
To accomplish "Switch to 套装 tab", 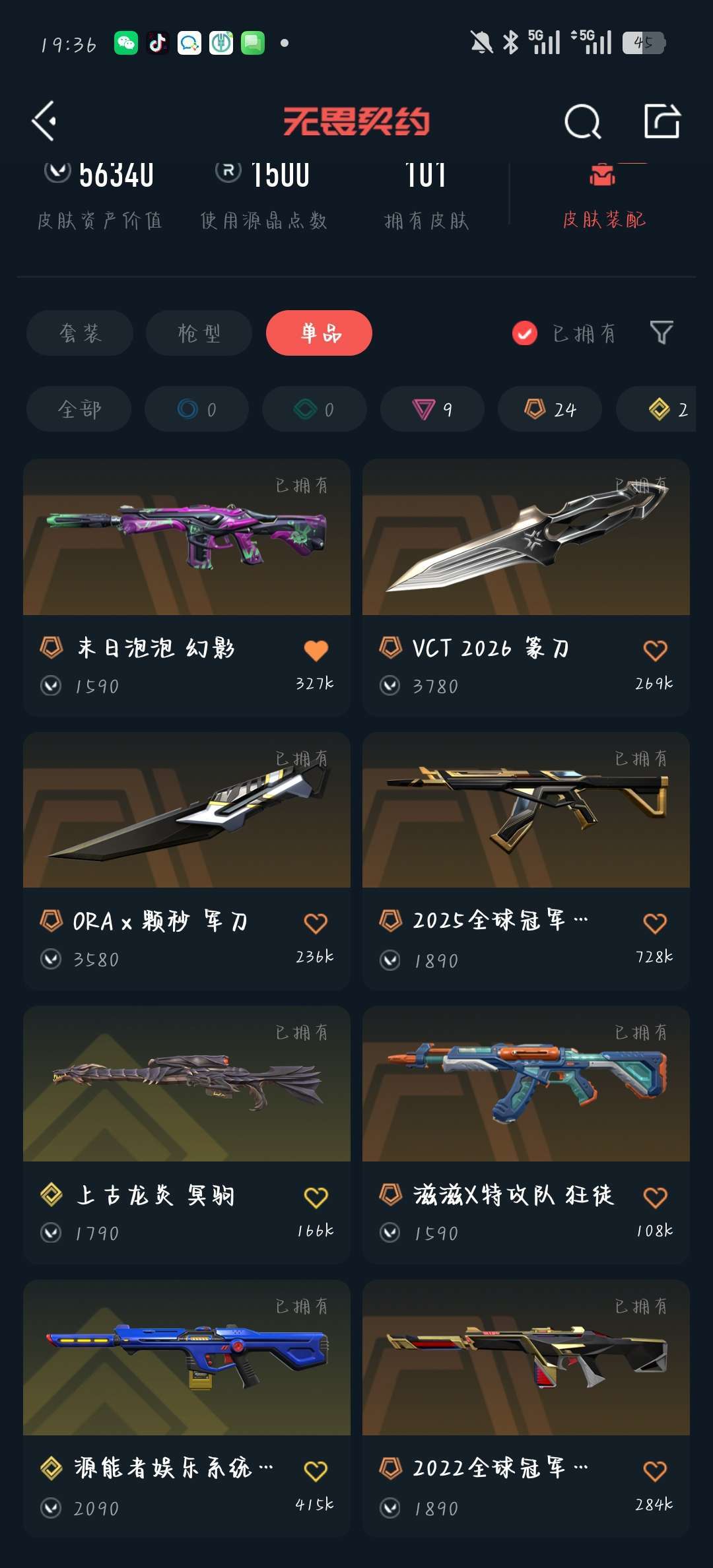I will pyautogui.click(x=80, y=333).
